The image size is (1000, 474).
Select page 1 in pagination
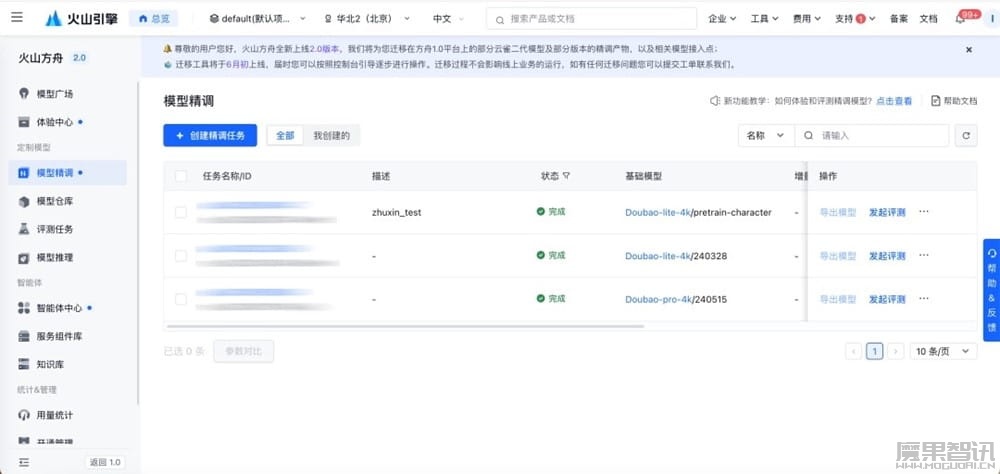tap(874, 351)
